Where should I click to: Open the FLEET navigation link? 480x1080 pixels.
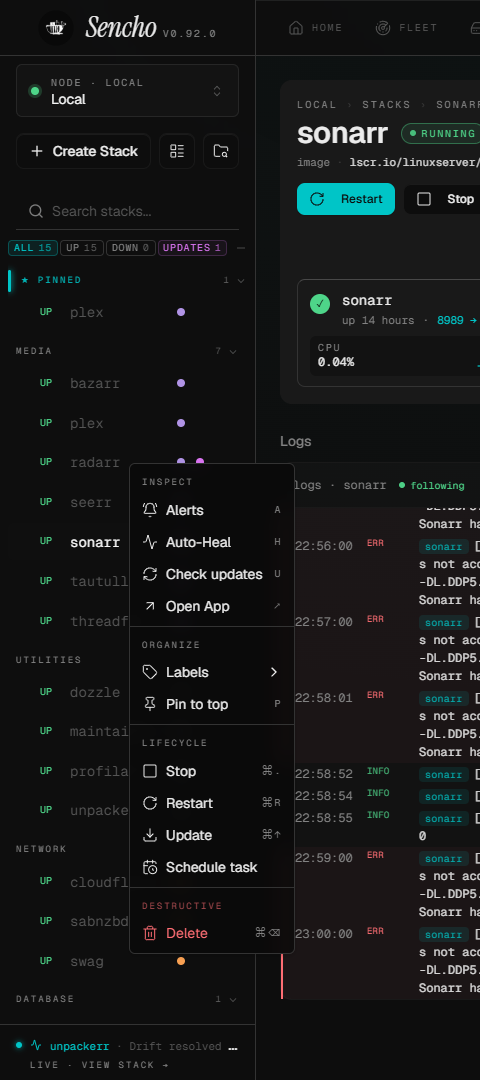tap(406, 28)
